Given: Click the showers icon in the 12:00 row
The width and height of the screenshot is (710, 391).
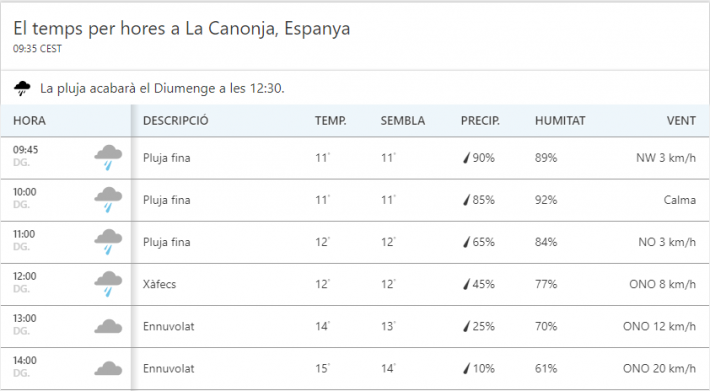Looking at the screenshot, I should click(x=108, y=284).
